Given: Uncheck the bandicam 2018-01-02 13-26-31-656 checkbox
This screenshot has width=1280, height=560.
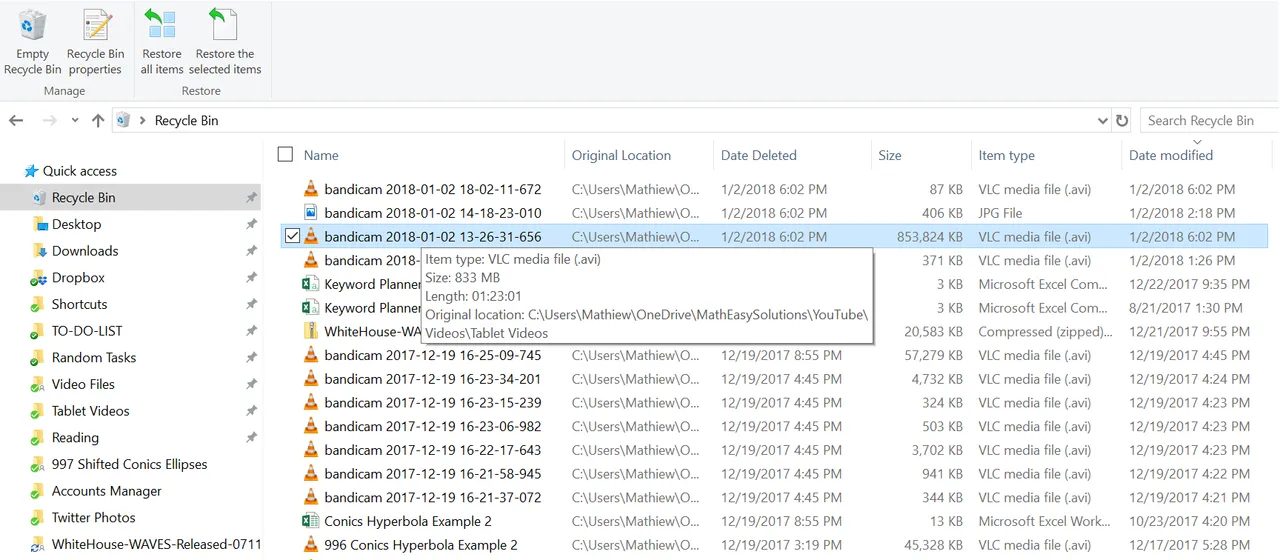Looking at the screenshot, I should point(292,237).
